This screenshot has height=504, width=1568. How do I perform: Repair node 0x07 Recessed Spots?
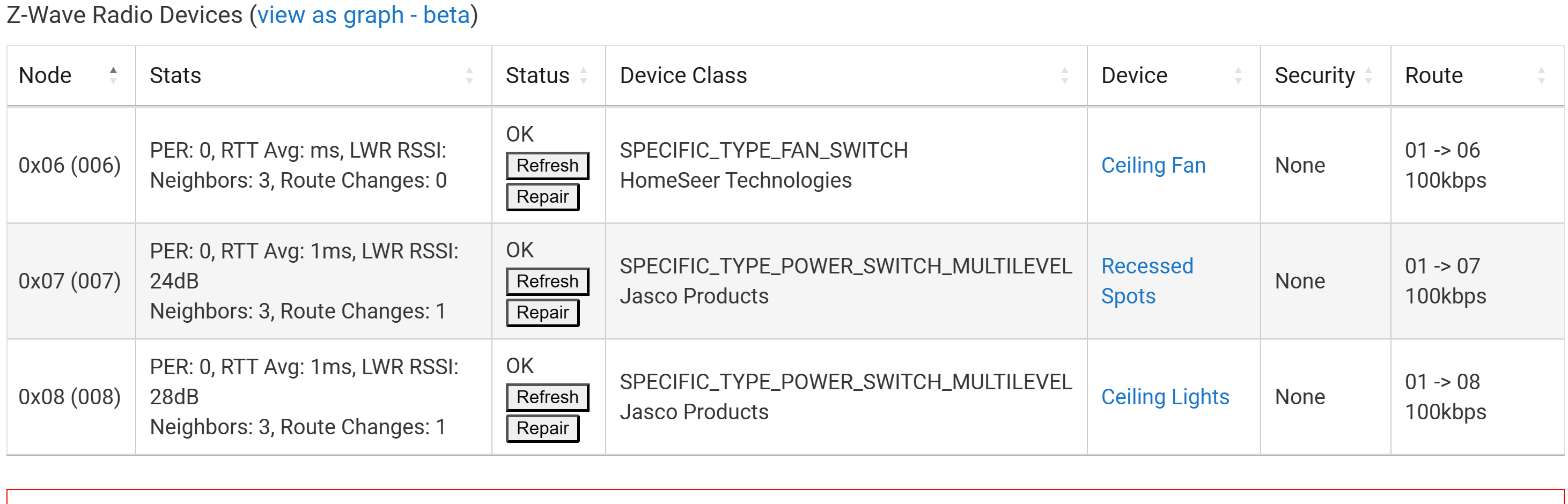(542, 312)
